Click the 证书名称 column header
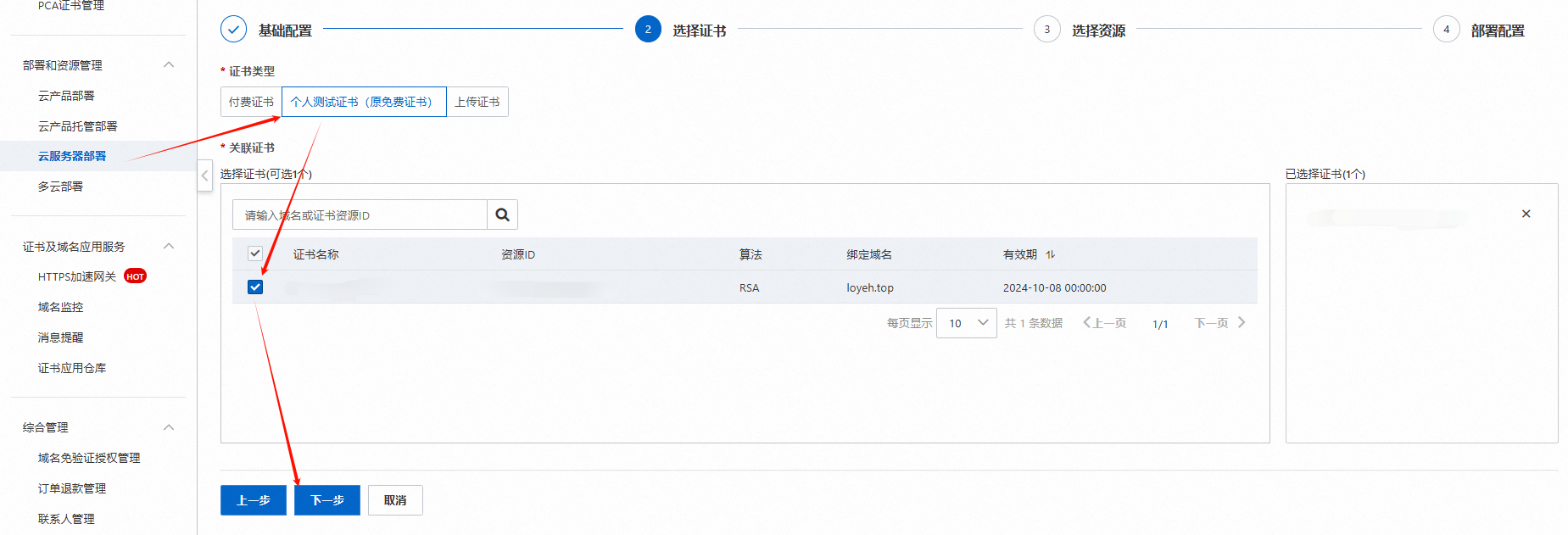The width and height of the screenshot is (1568, 535). point(315,254)
